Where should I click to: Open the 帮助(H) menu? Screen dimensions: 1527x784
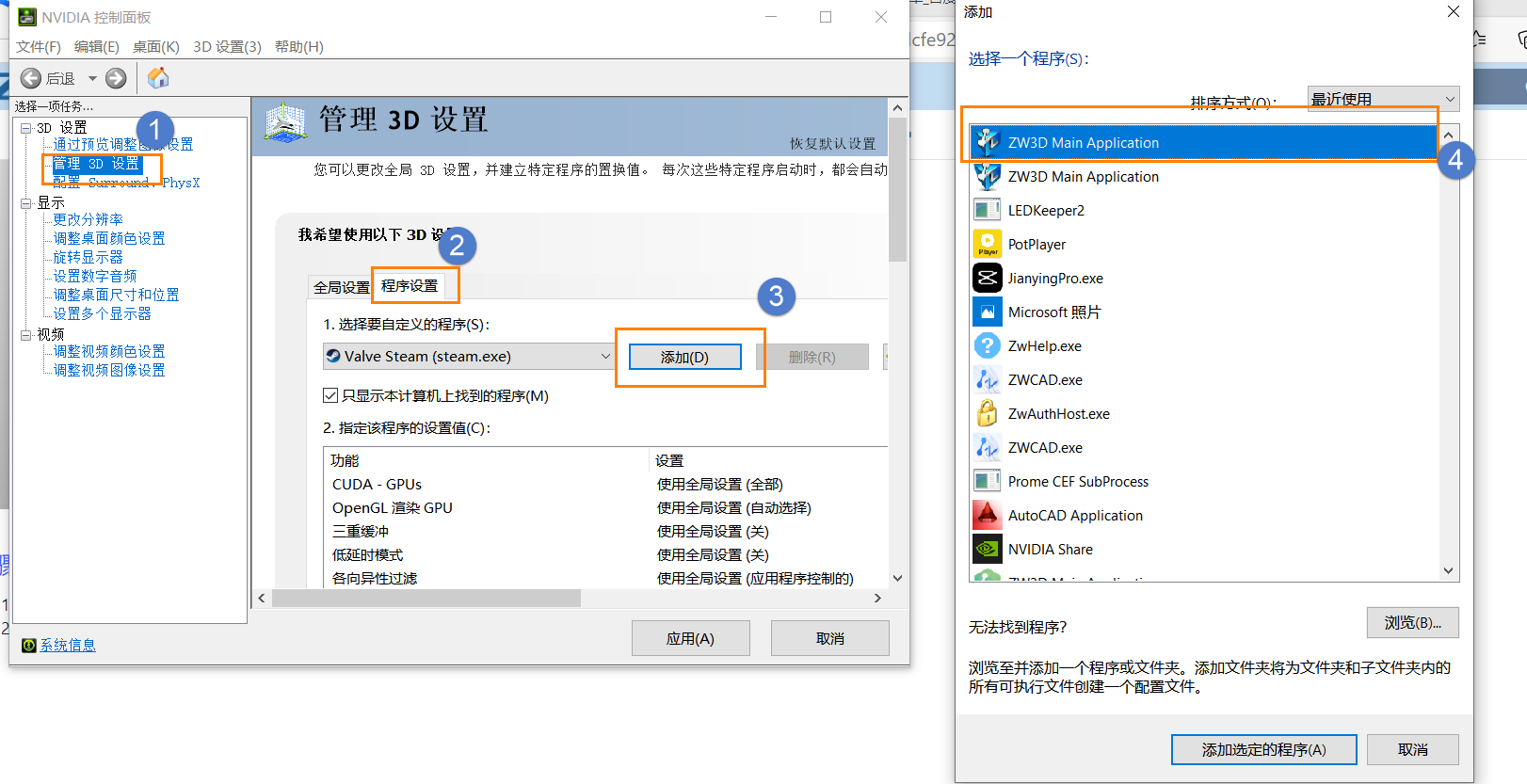(x=299, y=46)
